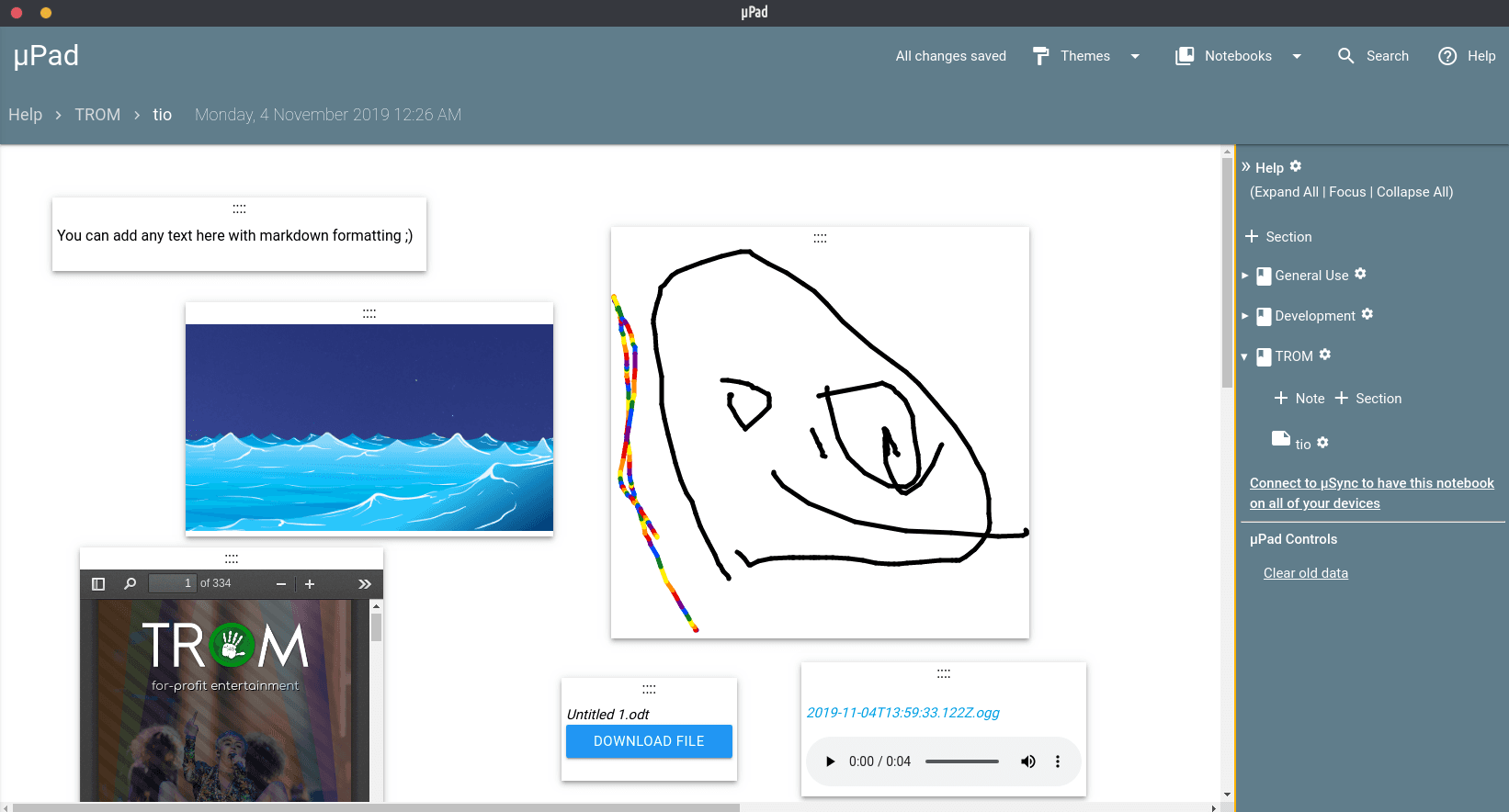Screen dimensions: 1509x812
Task: Open audio player three-dot options
Action: pos(1058,761)
